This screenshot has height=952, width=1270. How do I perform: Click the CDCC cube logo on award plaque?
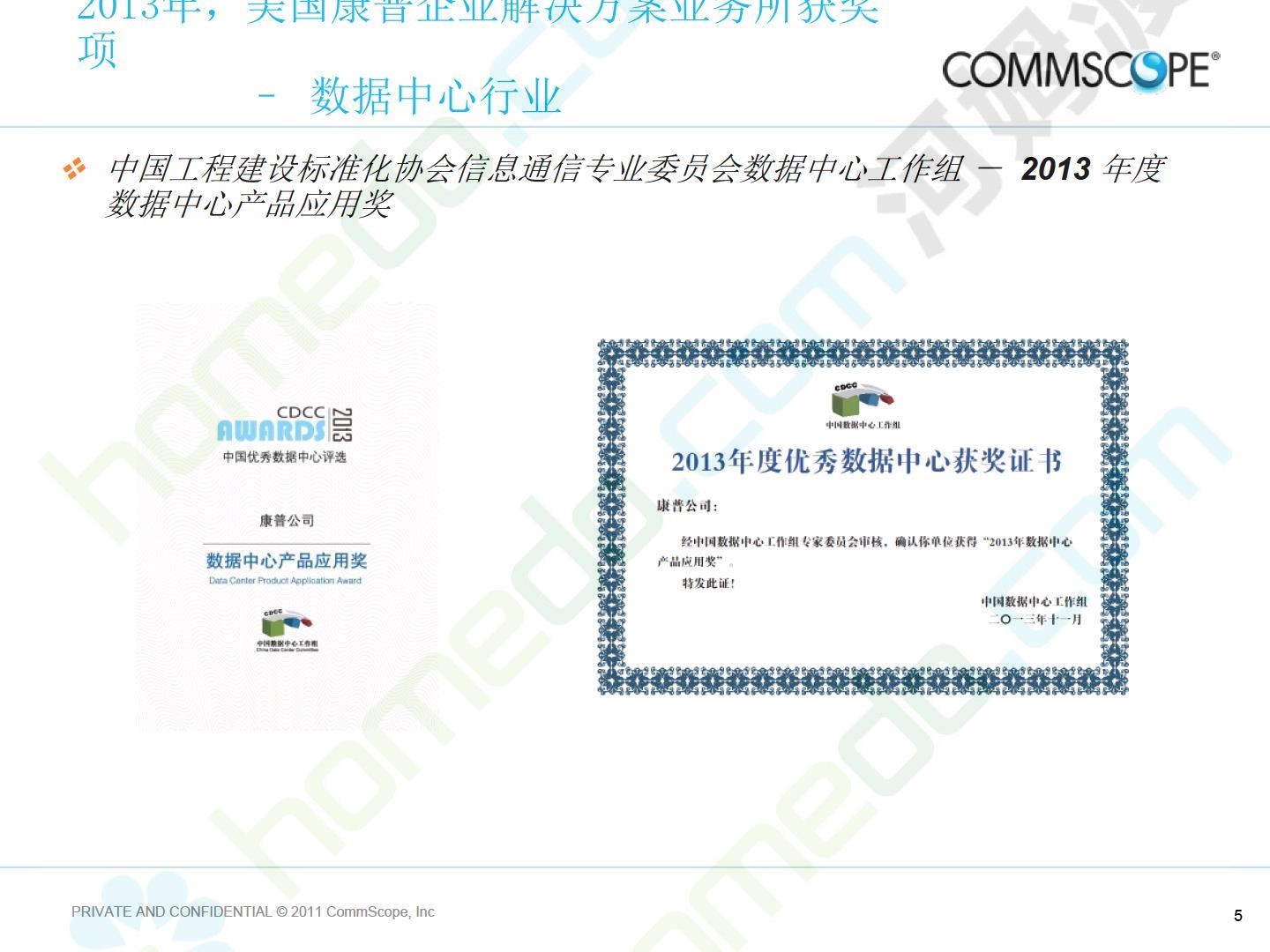(288, 629)
